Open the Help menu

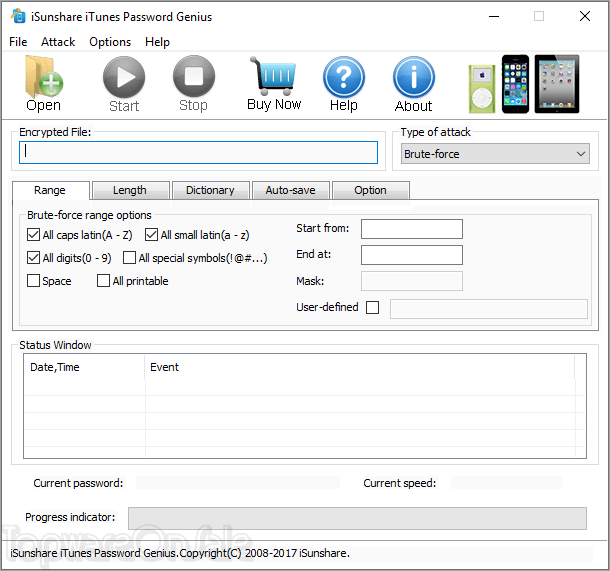pos(157,42)
